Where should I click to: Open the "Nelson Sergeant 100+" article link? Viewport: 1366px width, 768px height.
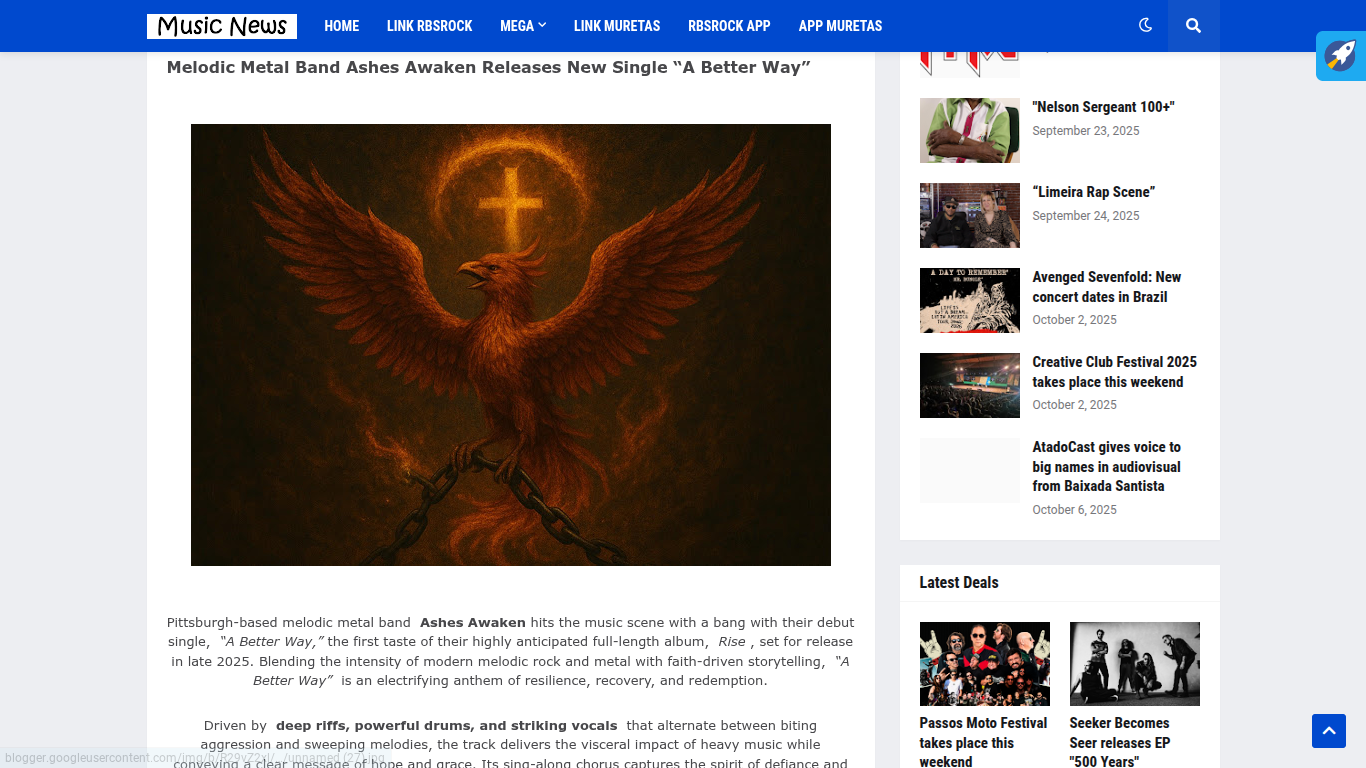pyautogui.click(x=1103, y=107)
